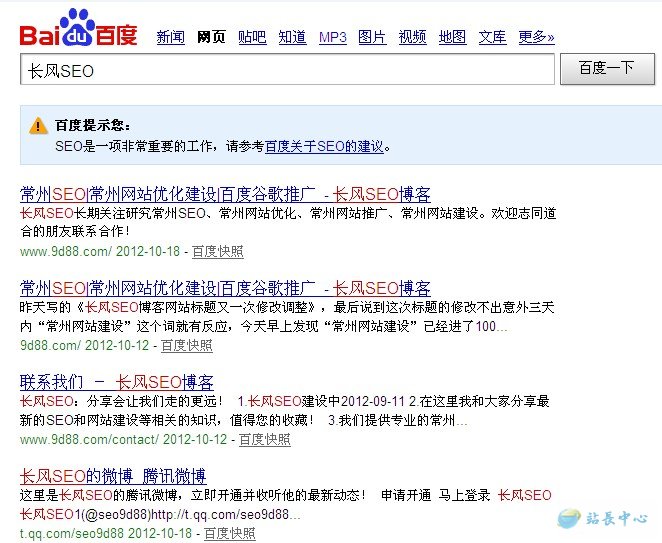The image size is (662, 543).
Task: Open 百度快照 for www.9d88.com/contact/
Action: click(x=265, y=440)
